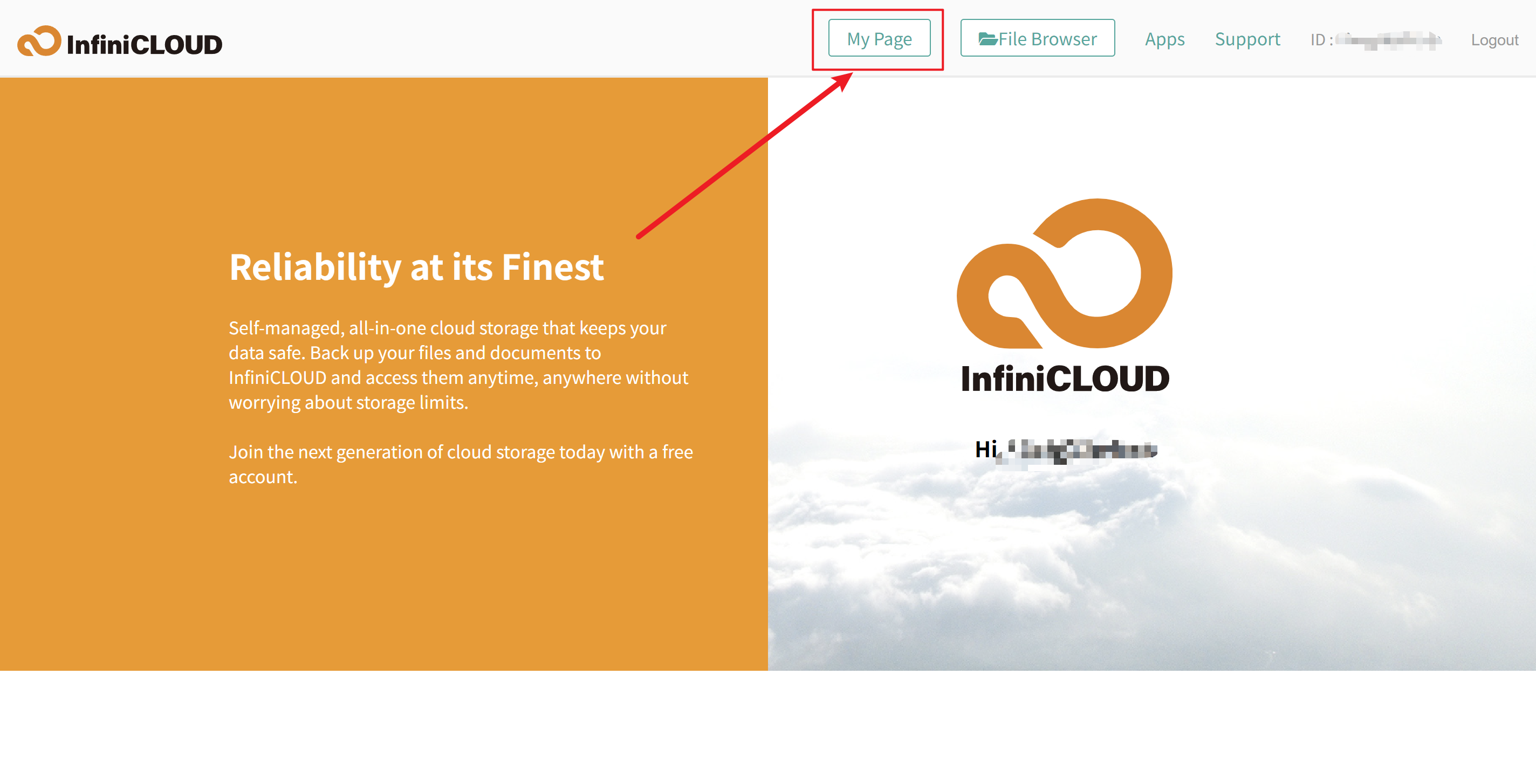Open the Support menu item

point(1247,39)
